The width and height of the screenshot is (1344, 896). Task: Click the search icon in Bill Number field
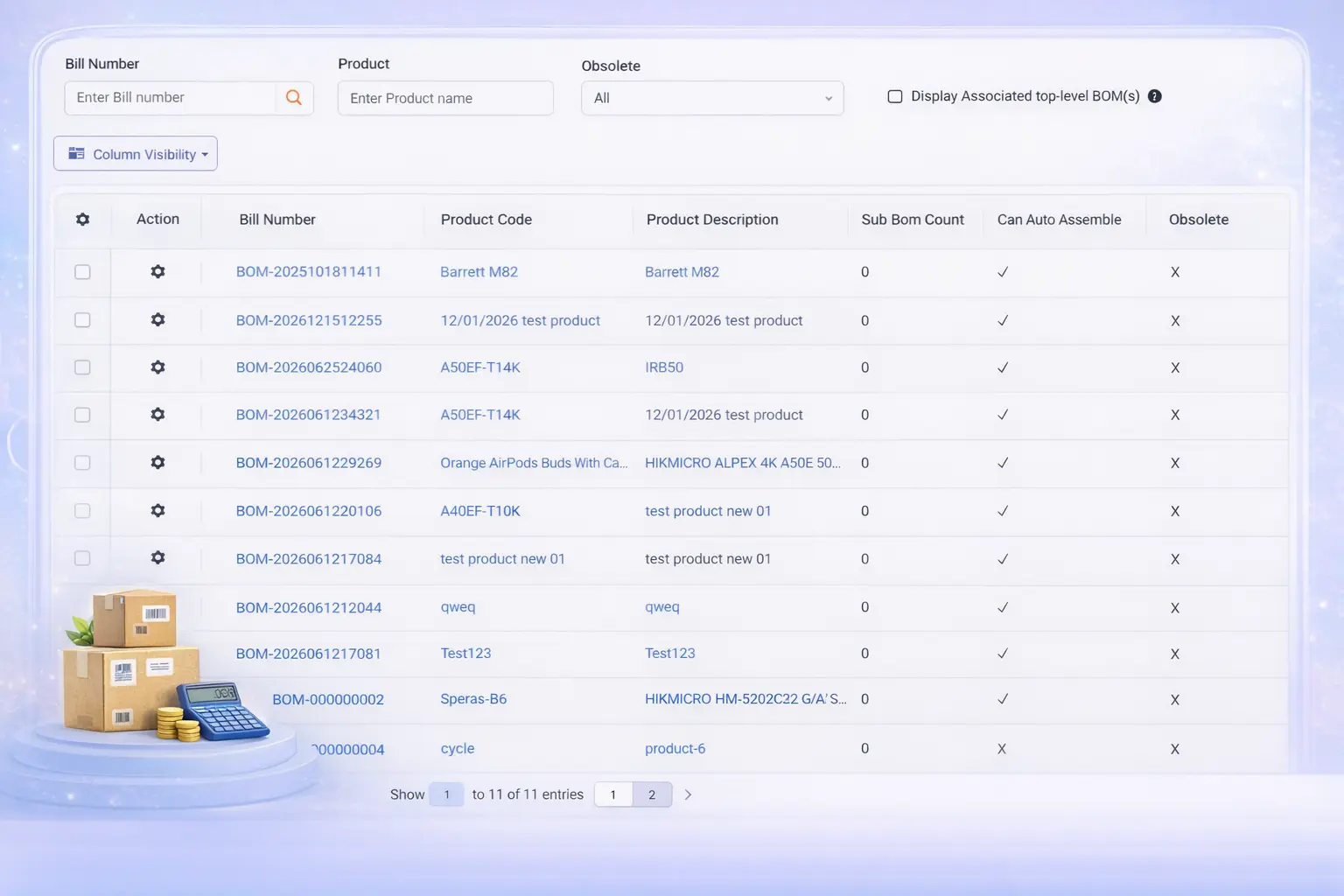coord(294,98)
